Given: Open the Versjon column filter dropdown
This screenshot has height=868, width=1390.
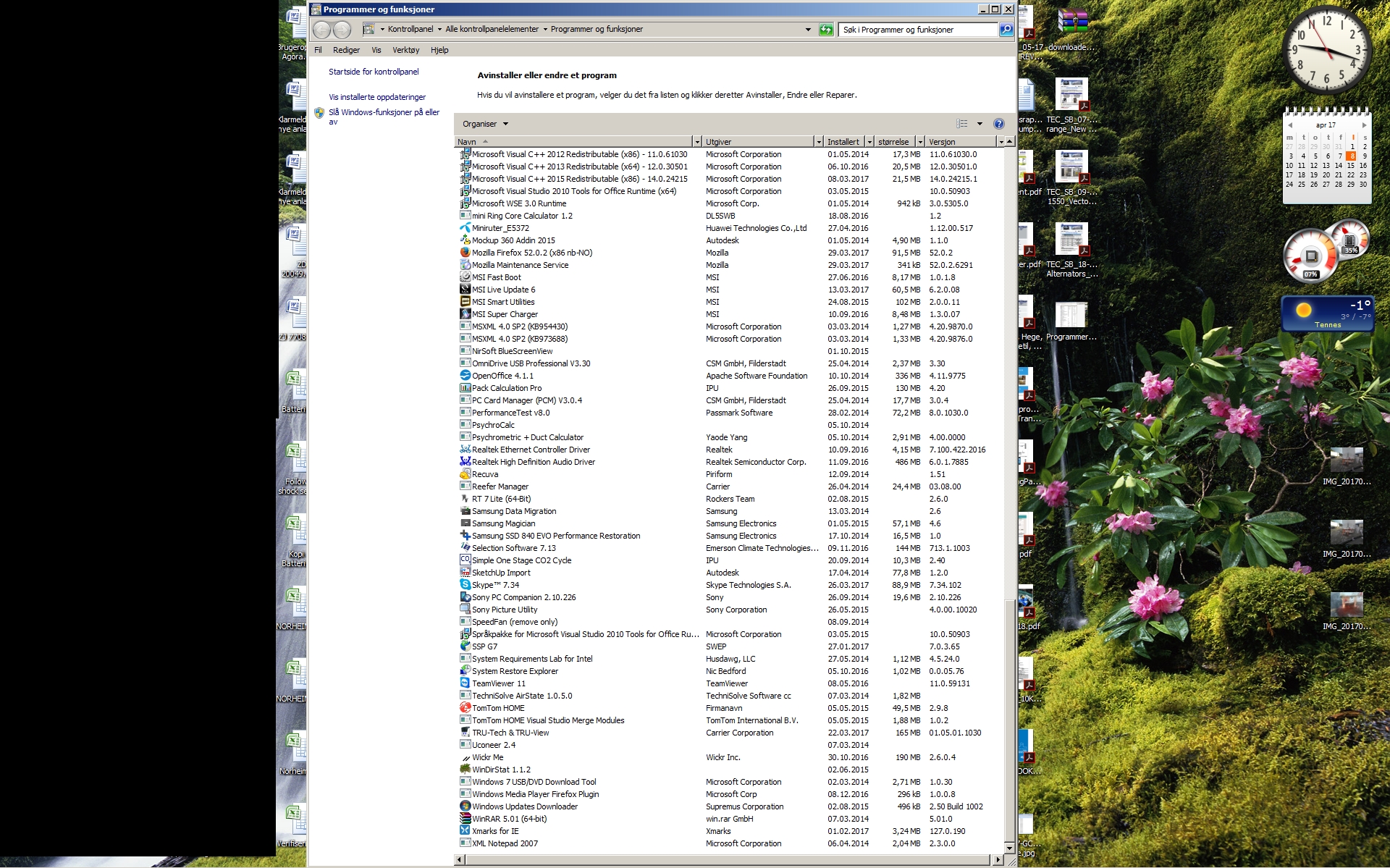Looking at the screenshot, I should (1001, 142).
